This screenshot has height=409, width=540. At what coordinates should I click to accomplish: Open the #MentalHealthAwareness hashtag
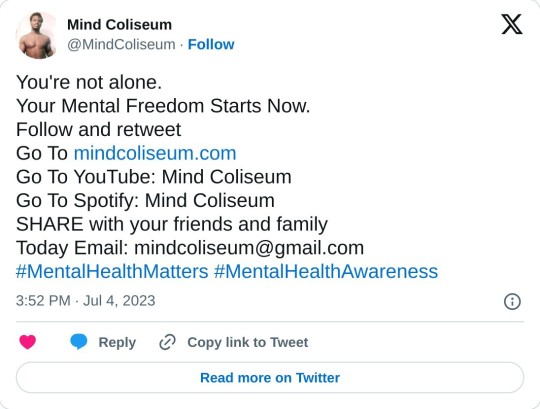point(326,271)
